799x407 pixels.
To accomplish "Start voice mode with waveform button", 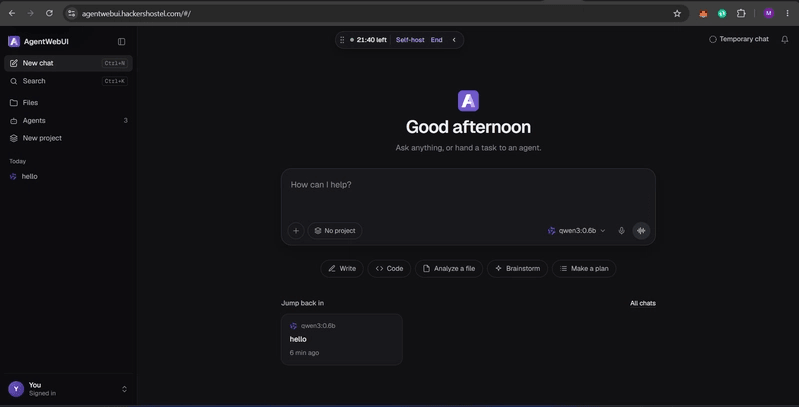I will point(641,231).
